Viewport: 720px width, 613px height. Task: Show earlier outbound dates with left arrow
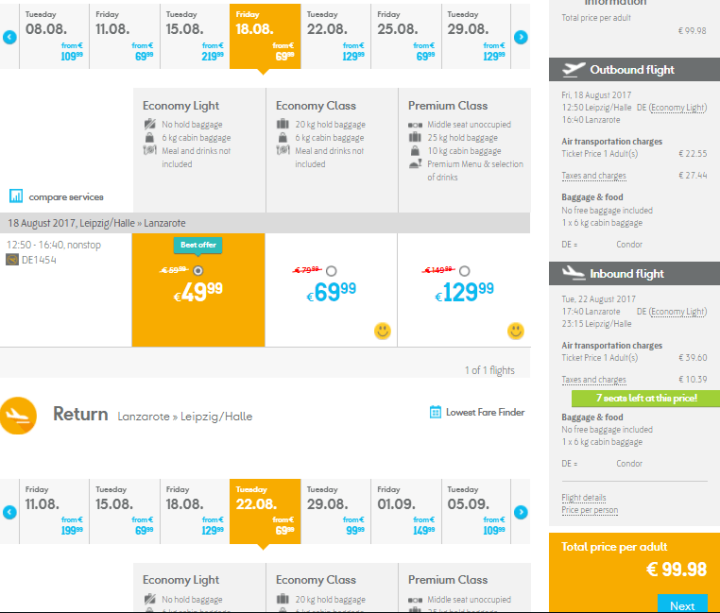pyautogui.click(x=10, y=37)
